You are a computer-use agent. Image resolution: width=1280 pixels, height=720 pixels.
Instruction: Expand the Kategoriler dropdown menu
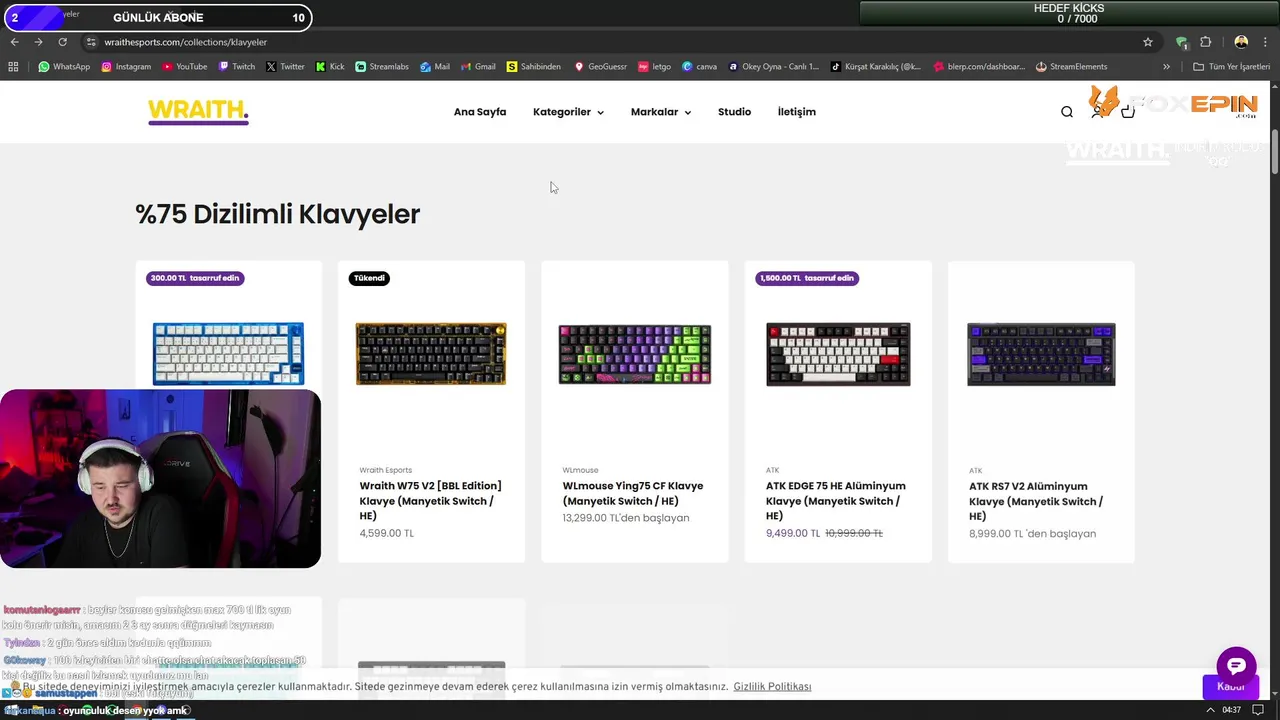(x=568, y=112)
